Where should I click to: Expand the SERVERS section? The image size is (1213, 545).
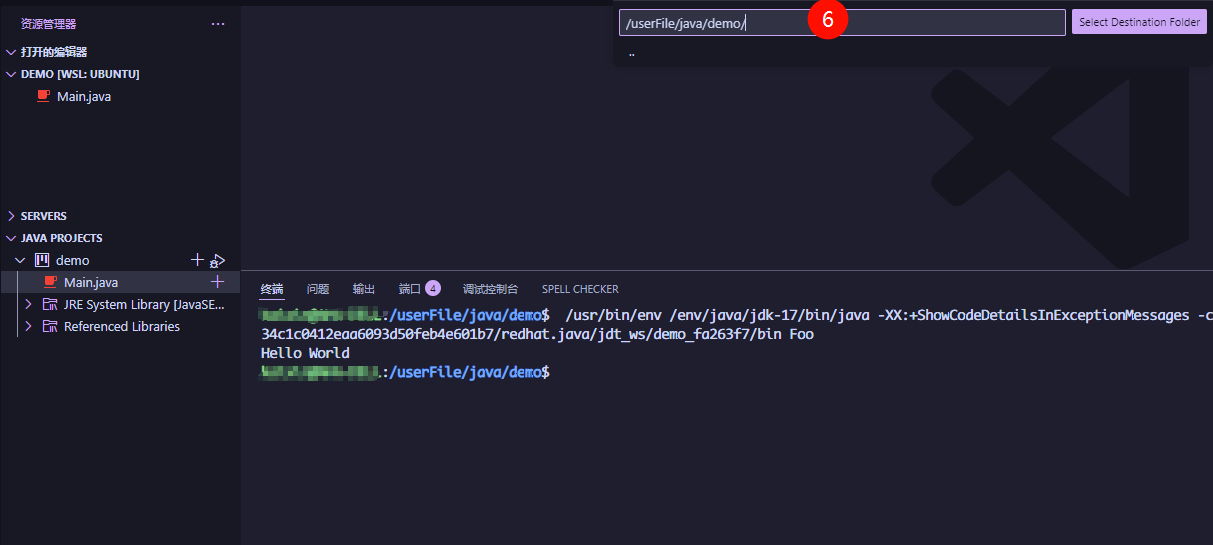(x=11, y=216)
